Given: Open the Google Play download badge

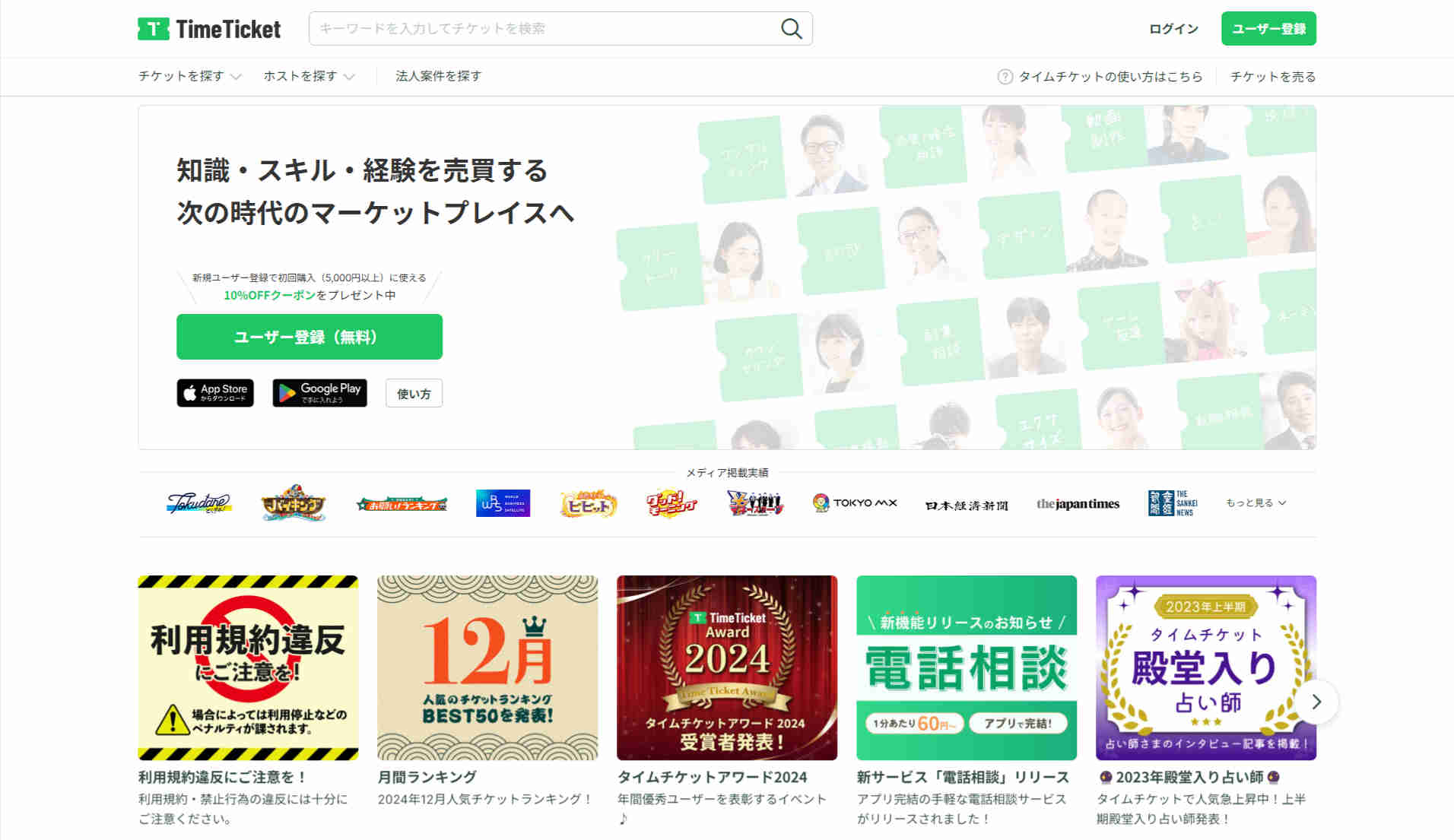Looking at the screenshot, I should pos(319,393).
